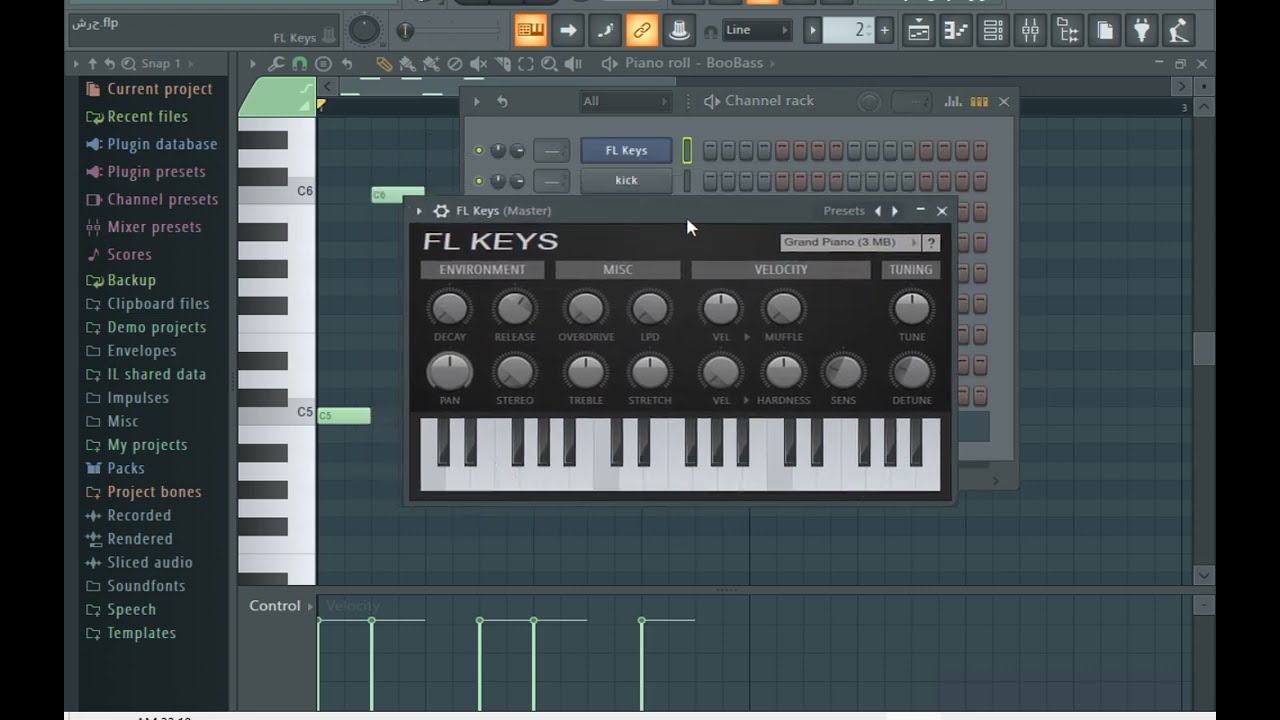The image size is (1280, 720).
Task: Click the Channel rack undo arrow icon
Action: pos(502,101)
